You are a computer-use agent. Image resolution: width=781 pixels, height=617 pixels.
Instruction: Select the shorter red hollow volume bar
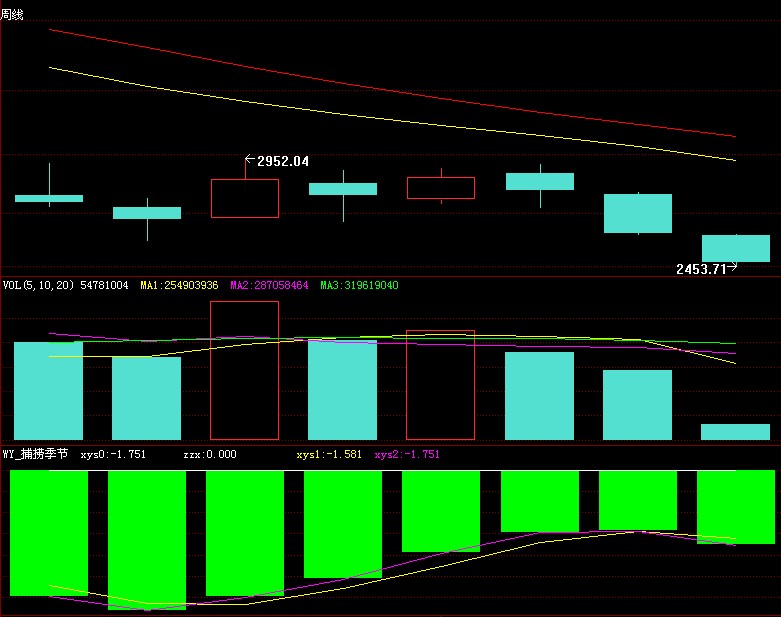[x=440, y=385]
